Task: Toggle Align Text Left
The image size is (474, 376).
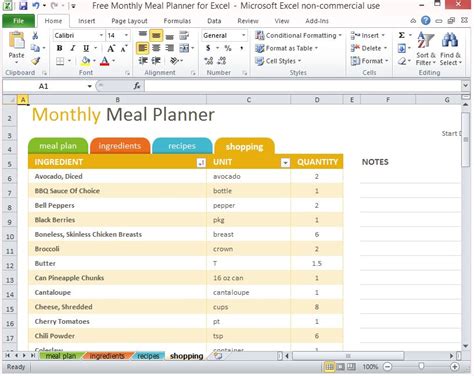Action: (143, 48)
